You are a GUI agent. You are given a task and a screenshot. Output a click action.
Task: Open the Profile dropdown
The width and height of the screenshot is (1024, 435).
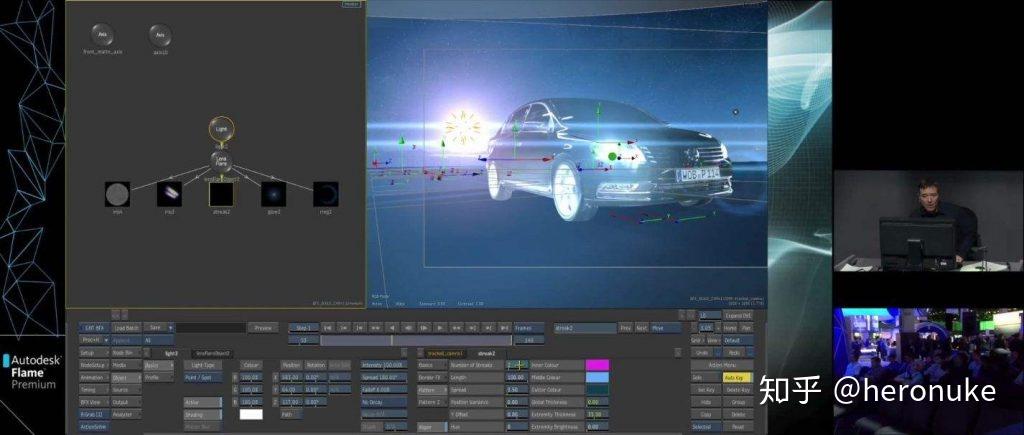coord(159,378)
